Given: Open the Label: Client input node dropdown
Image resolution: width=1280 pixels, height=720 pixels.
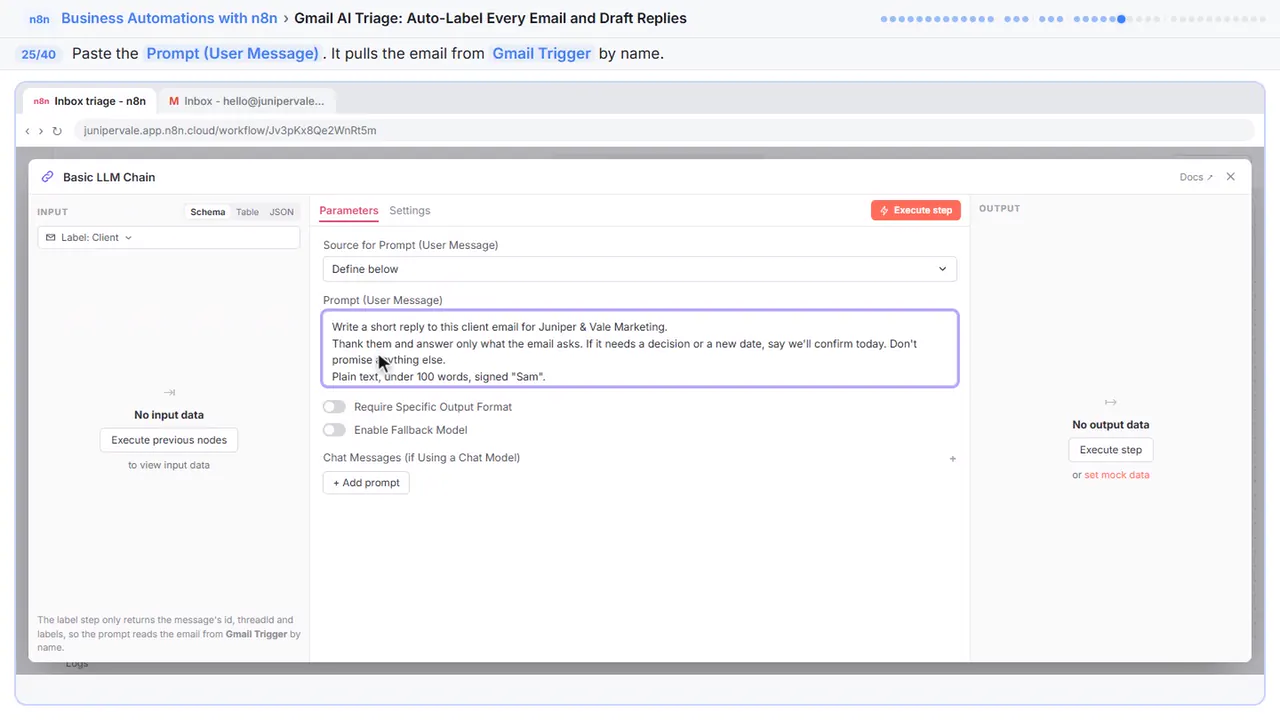Looking at the screenshot, I should pyautogui.click(x=169, y=237).
